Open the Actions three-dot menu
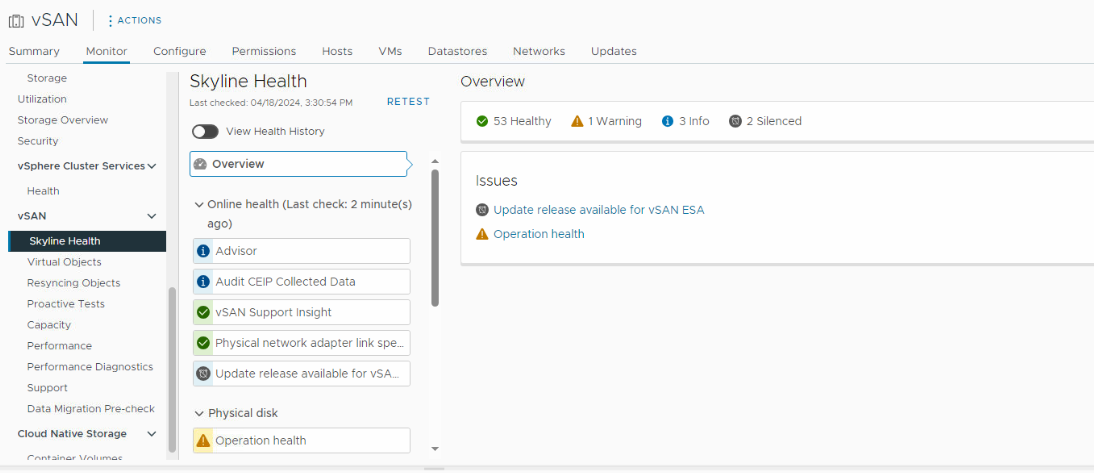 coord(135,20)
